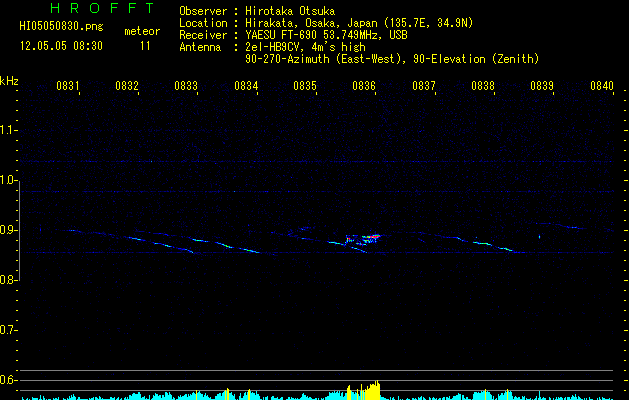The height and width of the screenshot is (400, 629).
Task: Click the Observer line Hirotaka Otsuka
Action: [x=257, y=11]
